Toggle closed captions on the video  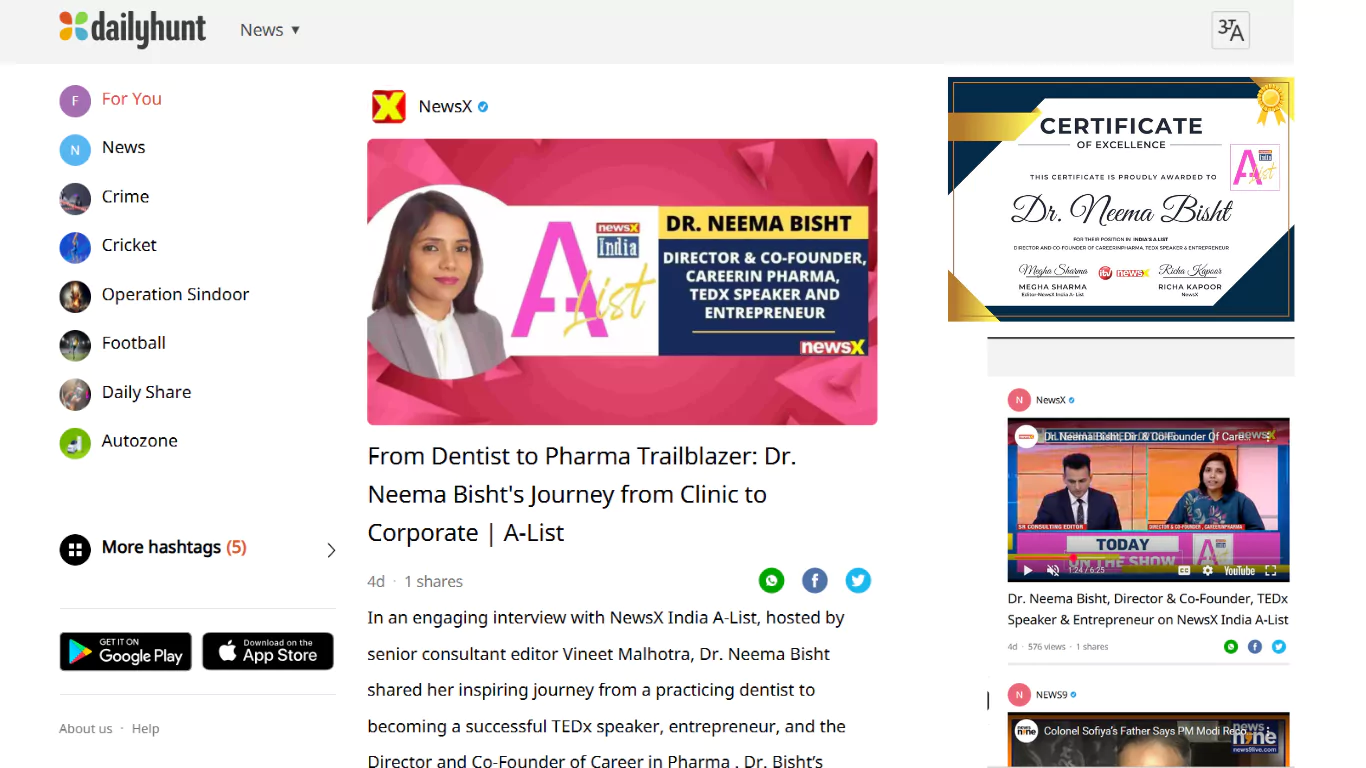[x=1184, y=570]
